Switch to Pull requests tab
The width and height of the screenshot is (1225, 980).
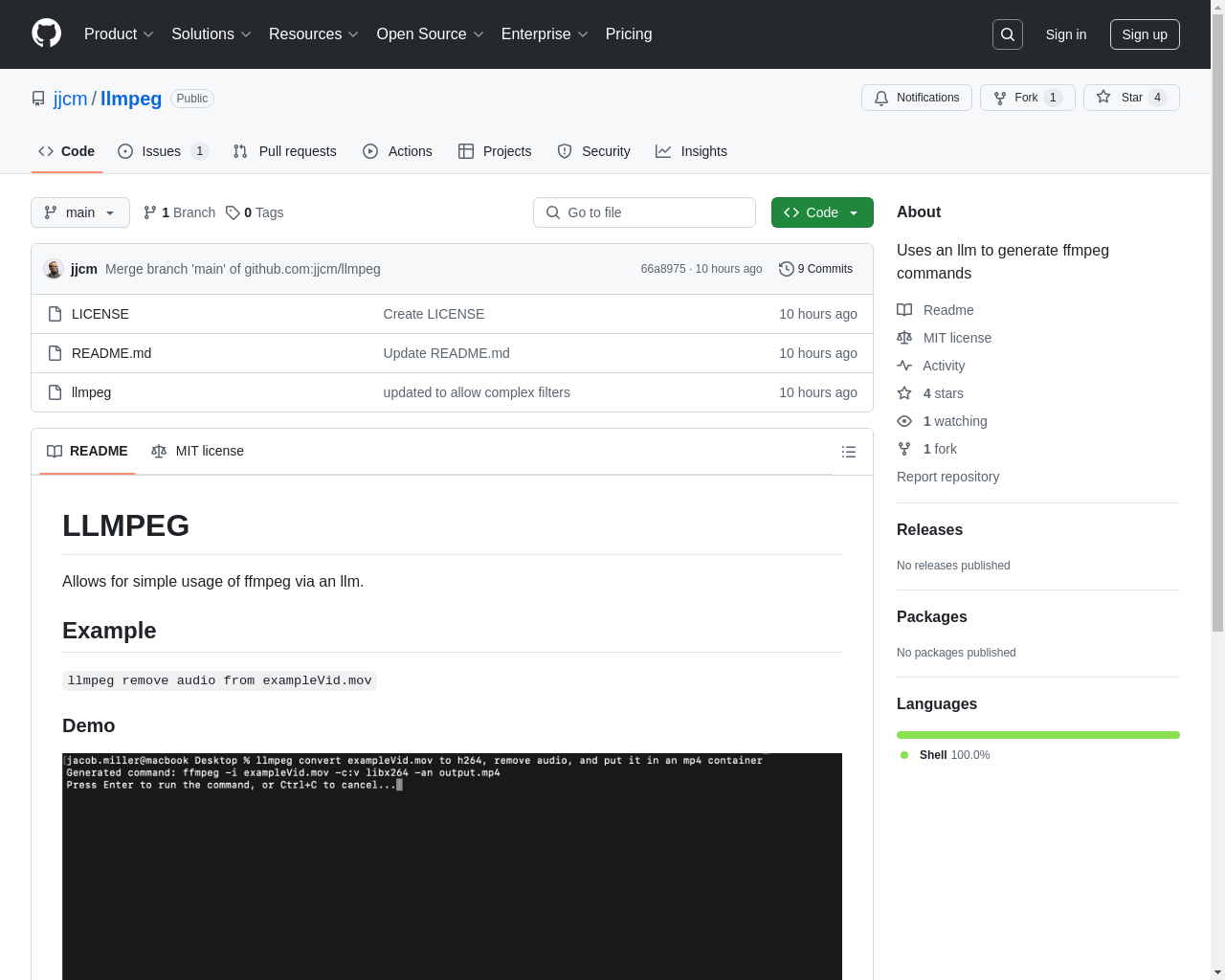(x=284, y=151)
